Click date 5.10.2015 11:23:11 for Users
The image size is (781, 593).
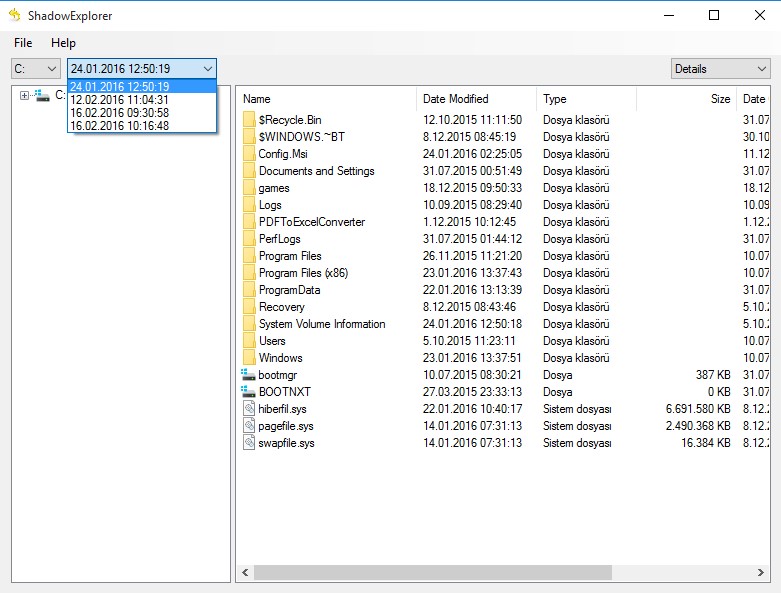click(469, 341)
